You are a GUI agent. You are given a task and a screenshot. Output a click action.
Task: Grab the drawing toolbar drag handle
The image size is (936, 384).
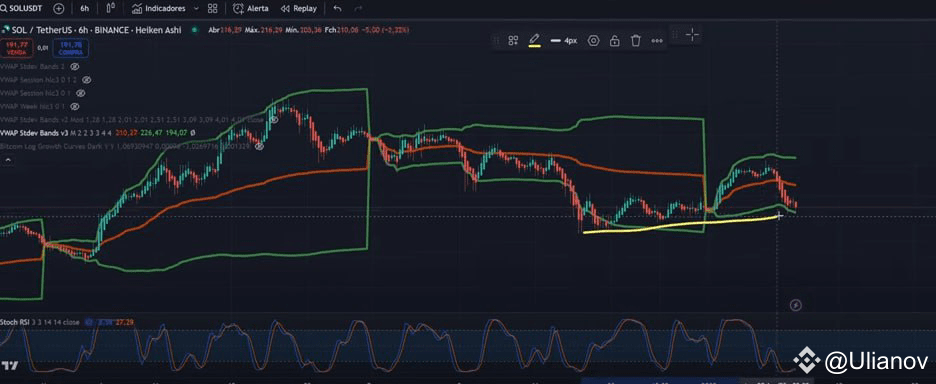tap(495, 41)
